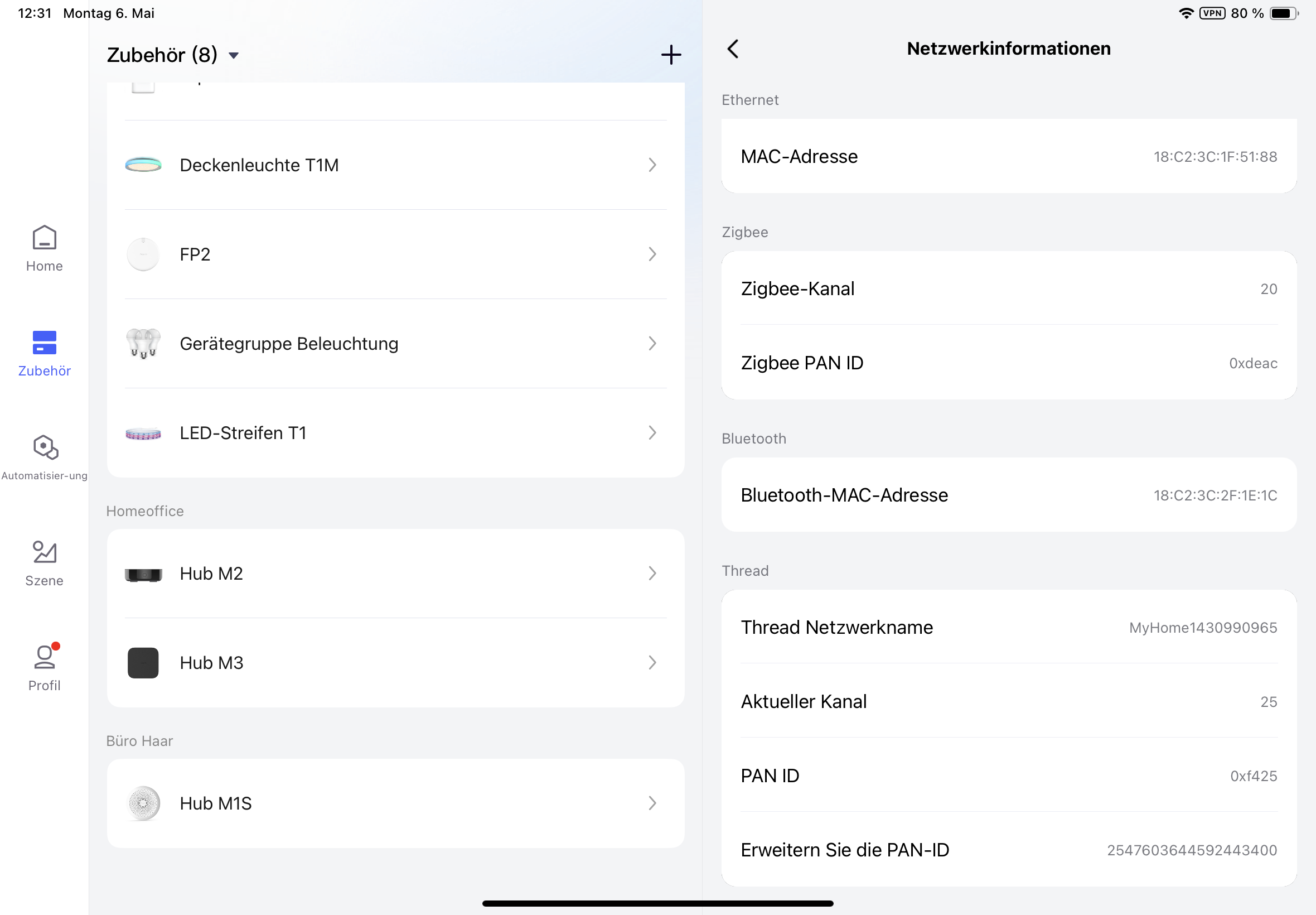1316x915 pixels.
Task: Select Hub M2 list entry
Action: click(x=211, y=574)
